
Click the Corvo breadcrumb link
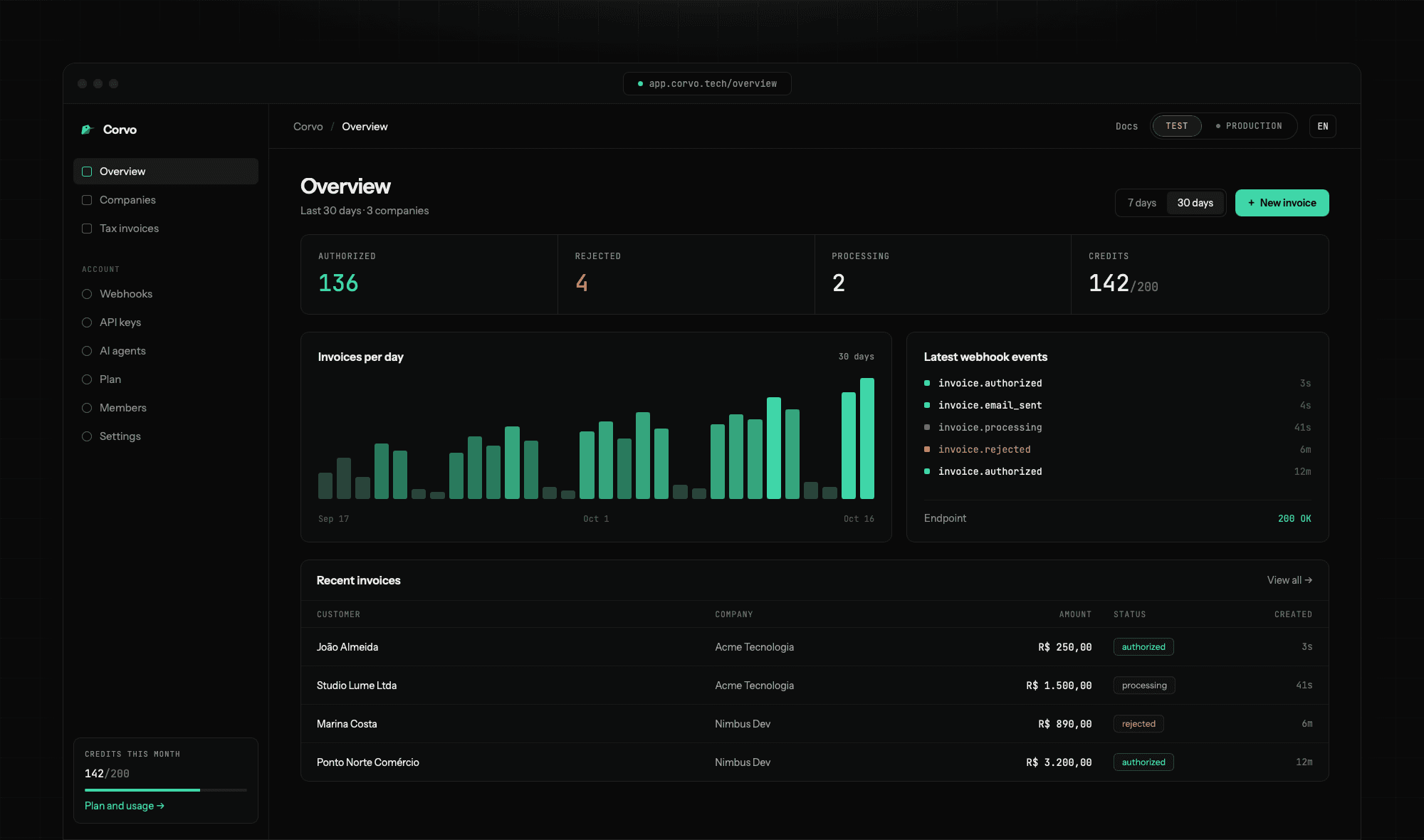308,127
